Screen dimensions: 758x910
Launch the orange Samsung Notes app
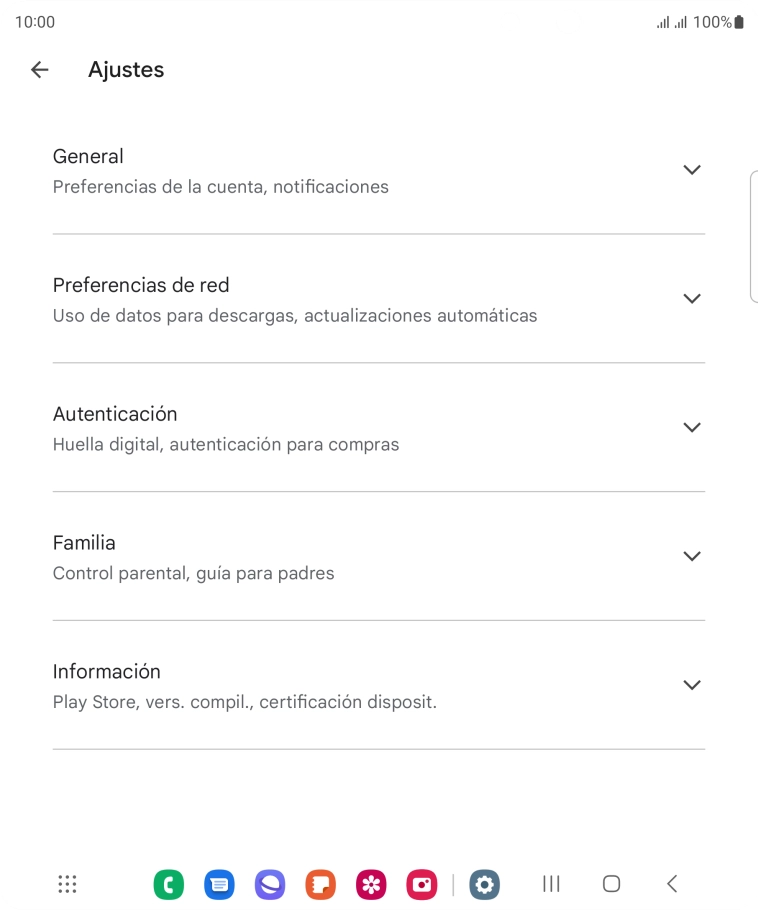coord(320,884)
